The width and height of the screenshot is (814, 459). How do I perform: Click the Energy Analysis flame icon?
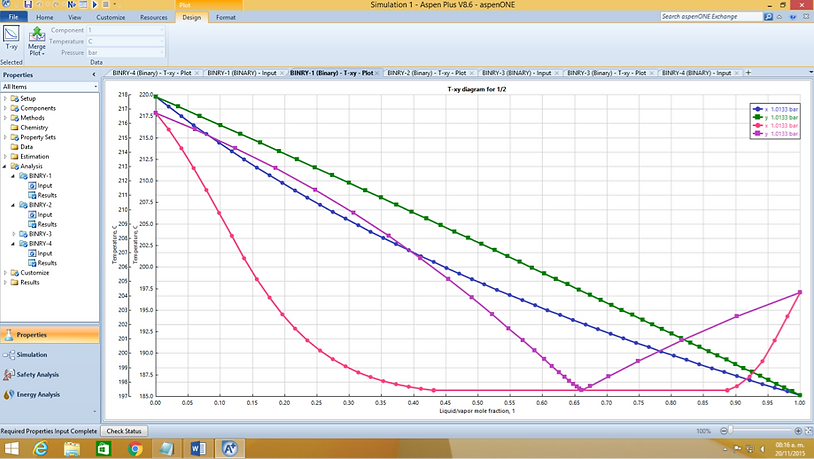pyautogui.click(x=8, y=395)
